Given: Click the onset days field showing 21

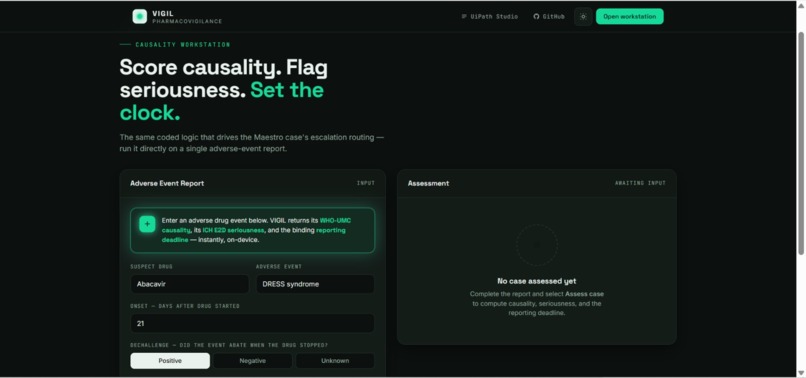Looking at the screenshot, I should (x=252, y=323).
